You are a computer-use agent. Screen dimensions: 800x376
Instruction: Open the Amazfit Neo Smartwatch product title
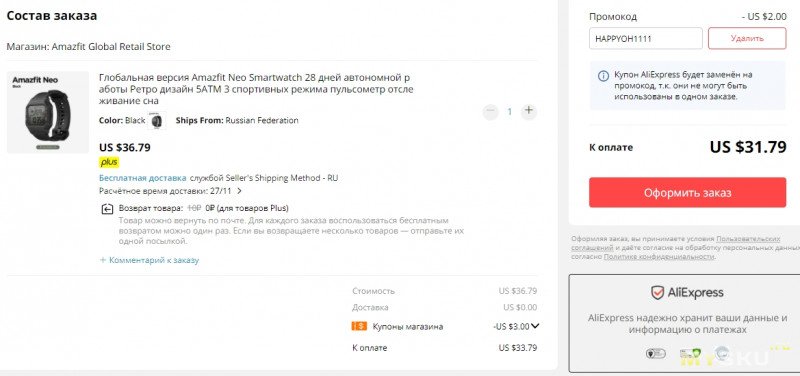point(256,89)
